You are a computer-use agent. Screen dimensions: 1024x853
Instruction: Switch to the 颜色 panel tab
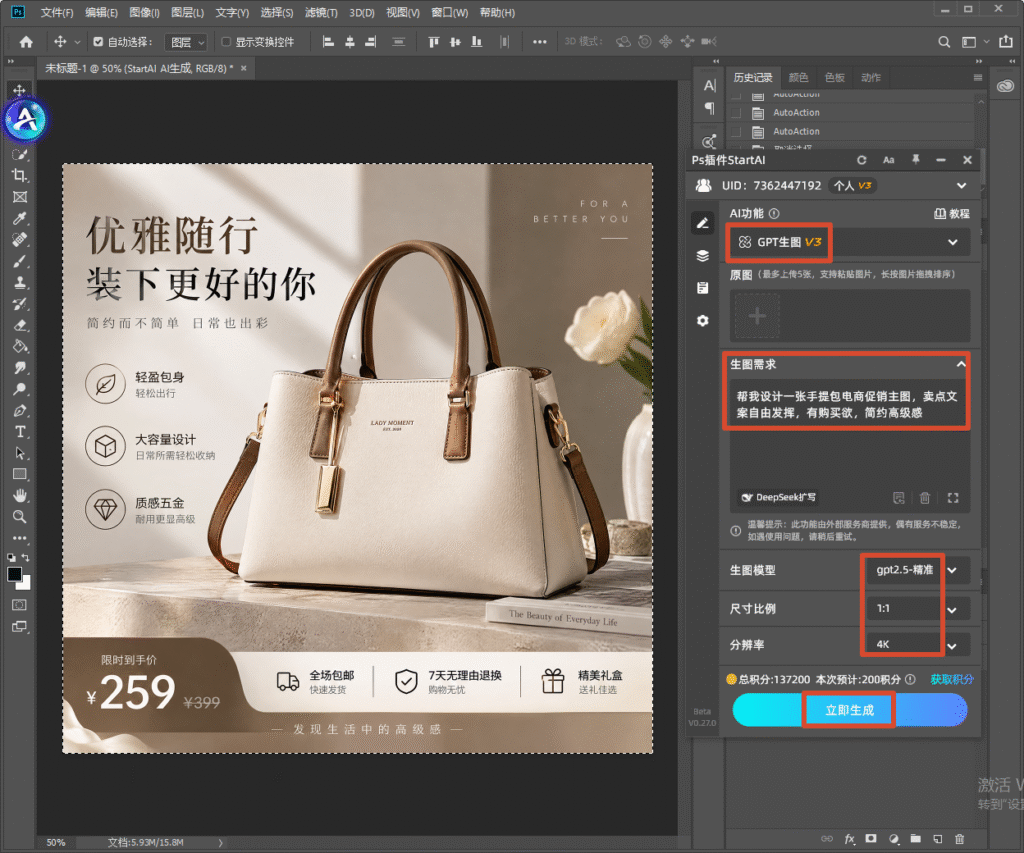click(x=798, y=78)
